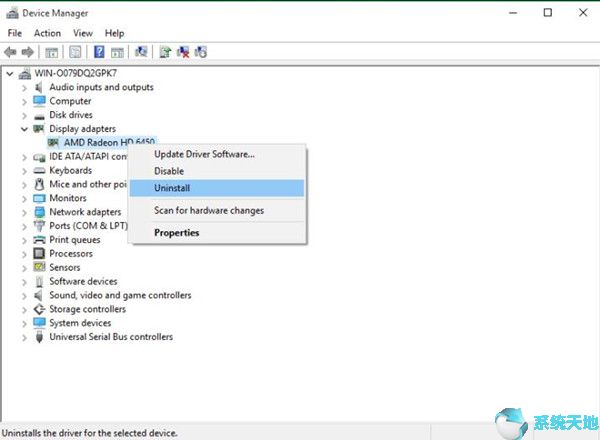600x440 pixels.
Task: Click the Monitors device icon in tree
Action: (39, 198)
